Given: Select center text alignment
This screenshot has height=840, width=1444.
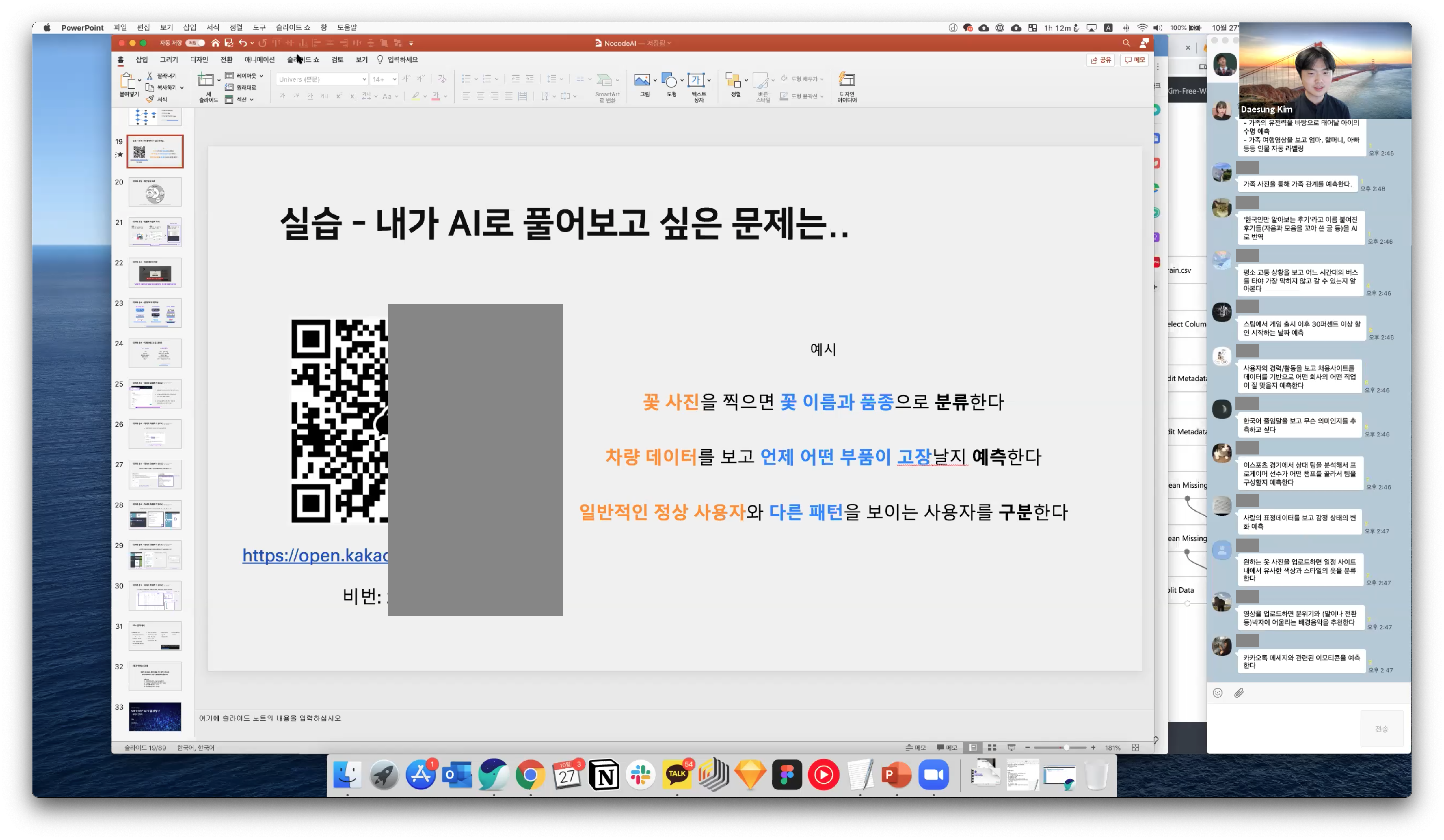Looking at the screenshot, I should [x=480, y=96].
